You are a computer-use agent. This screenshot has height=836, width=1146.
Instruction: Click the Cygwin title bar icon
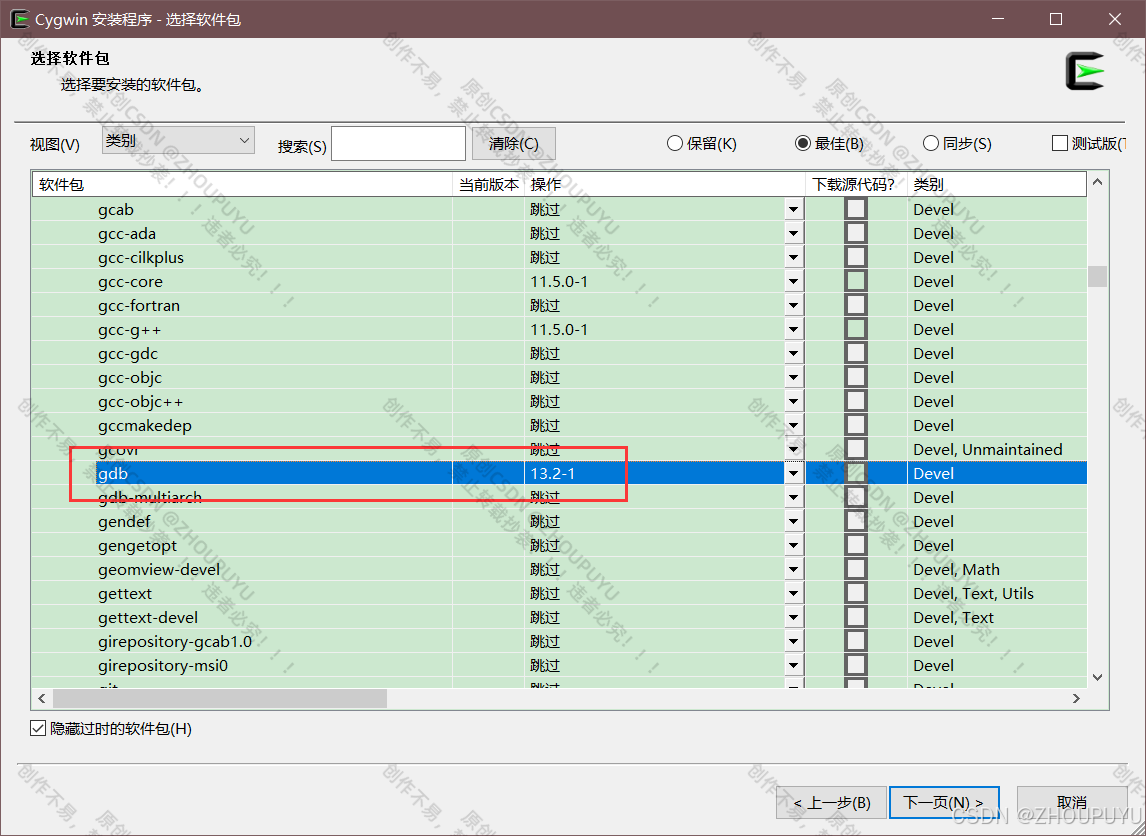(20, 19)
